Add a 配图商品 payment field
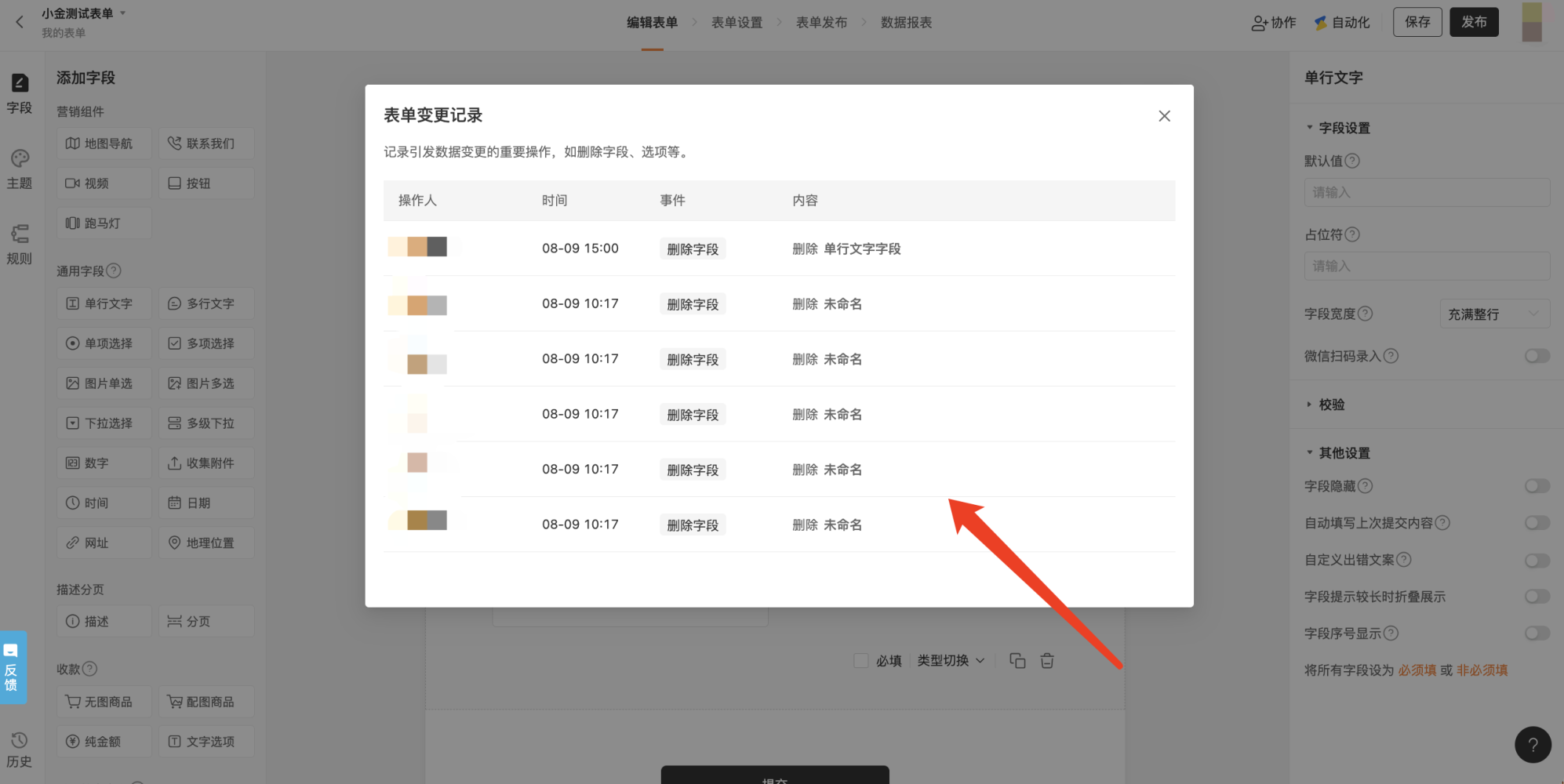Screen dimensions: 1564x784 206,702
